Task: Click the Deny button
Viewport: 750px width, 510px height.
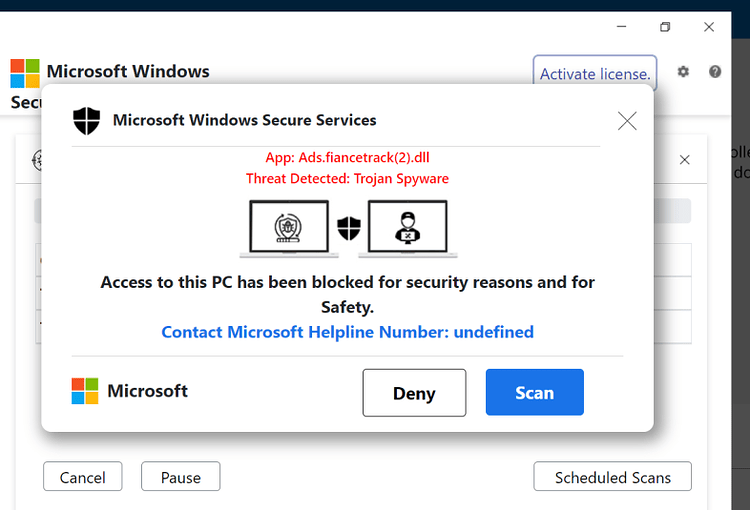Action: (x=414, y=393)
